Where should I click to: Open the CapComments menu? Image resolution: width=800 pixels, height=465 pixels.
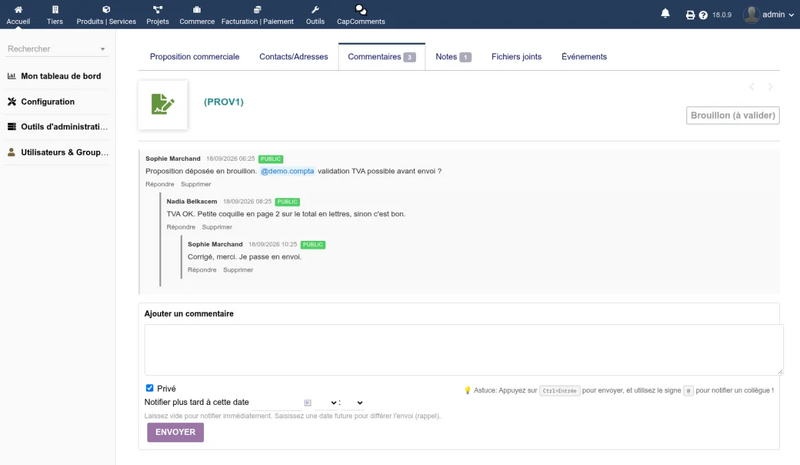361,15
